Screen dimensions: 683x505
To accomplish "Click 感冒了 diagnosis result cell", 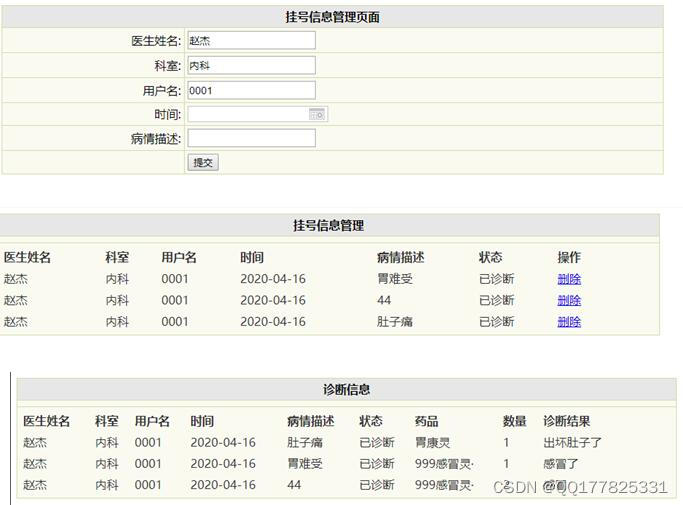I will pyautogui.click(x=561, y=464).
